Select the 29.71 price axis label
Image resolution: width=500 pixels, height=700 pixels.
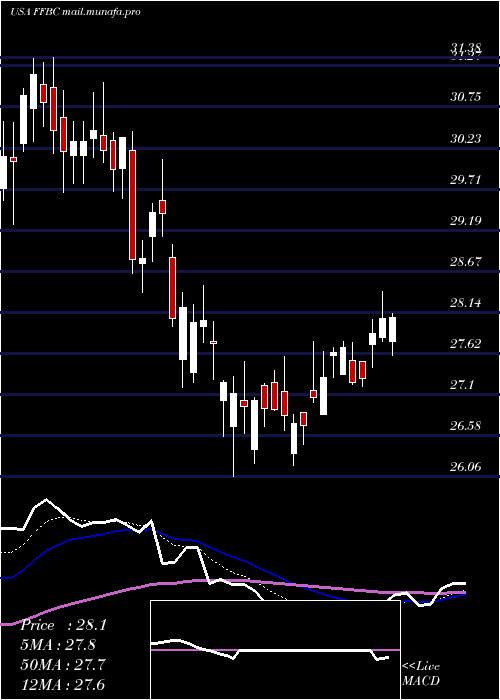466,179
